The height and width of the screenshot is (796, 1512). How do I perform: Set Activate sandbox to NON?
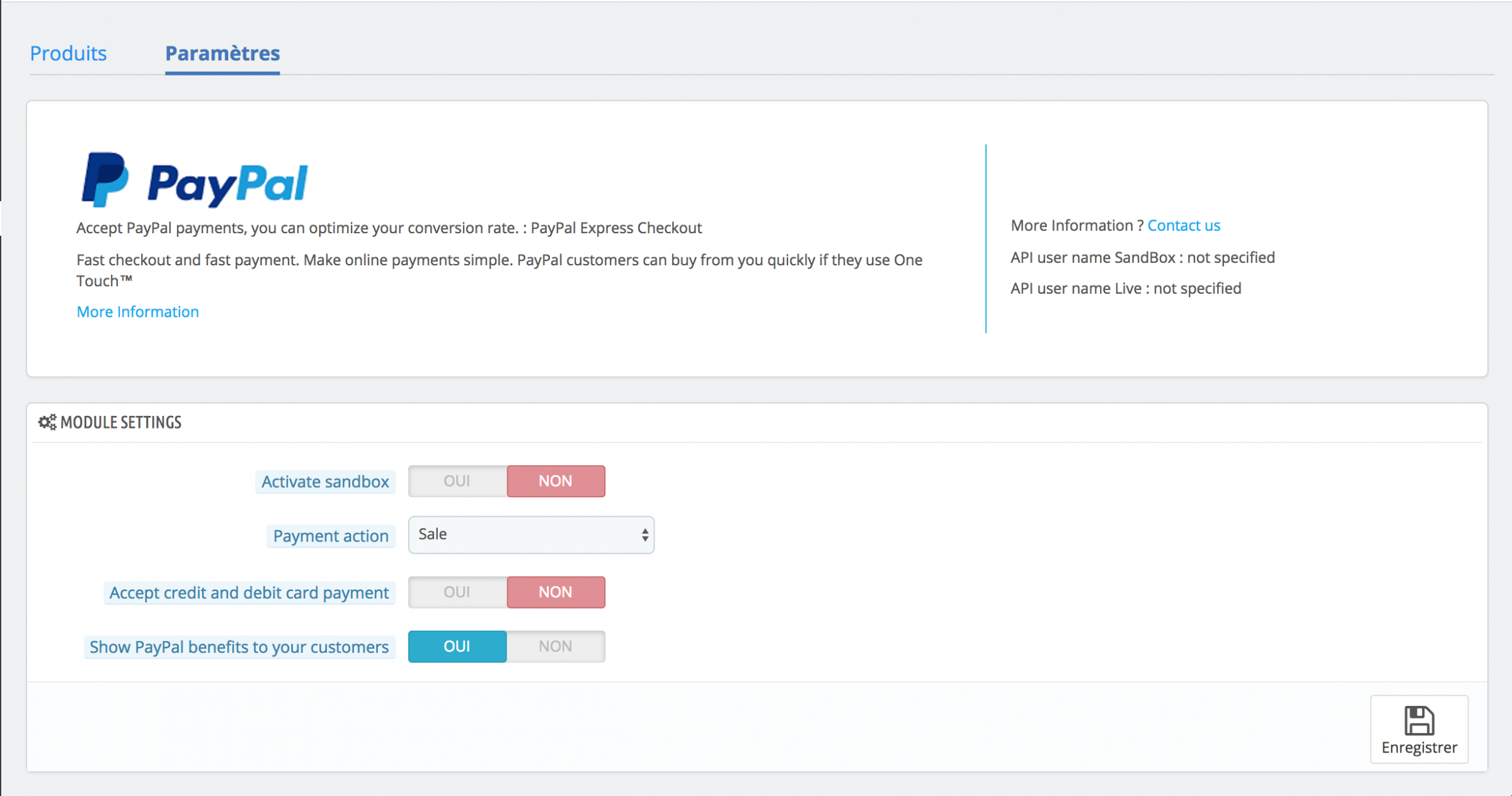[556, 481]
